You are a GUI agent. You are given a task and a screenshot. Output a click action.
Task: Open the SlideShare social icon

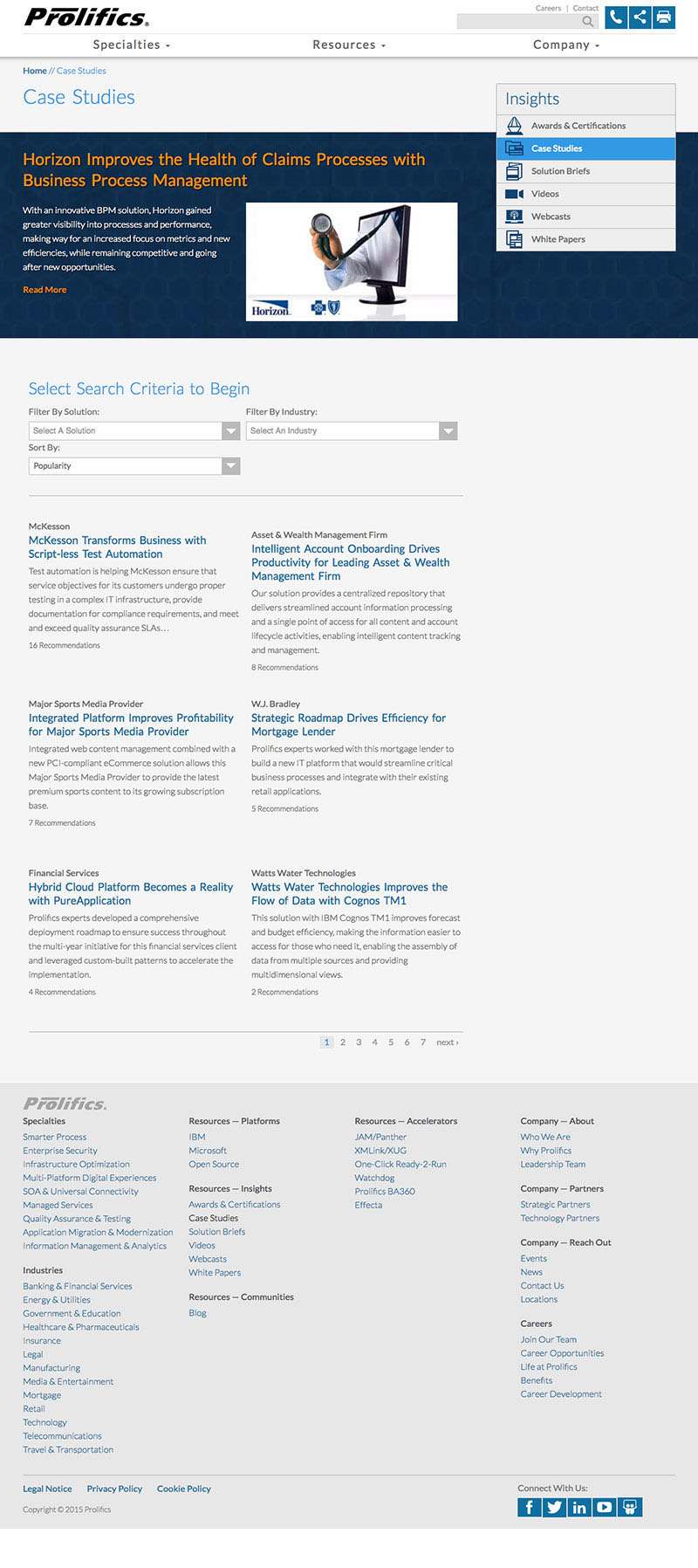pyautogui.click(x=630, y=1507)
